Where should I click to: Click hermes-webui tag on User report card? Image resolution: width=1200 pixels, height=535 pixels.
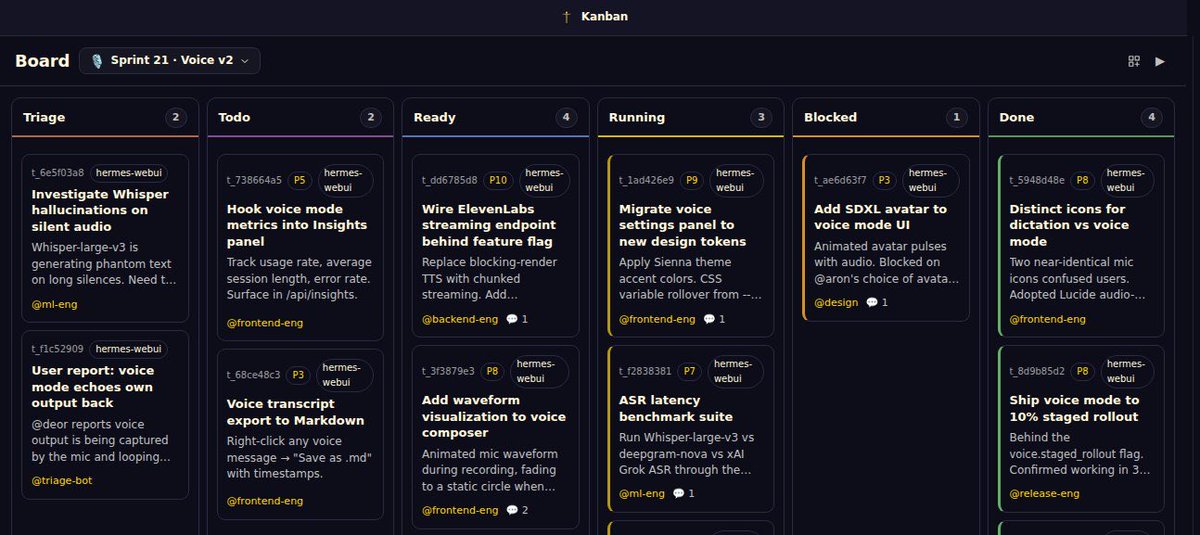click(129, 349)
